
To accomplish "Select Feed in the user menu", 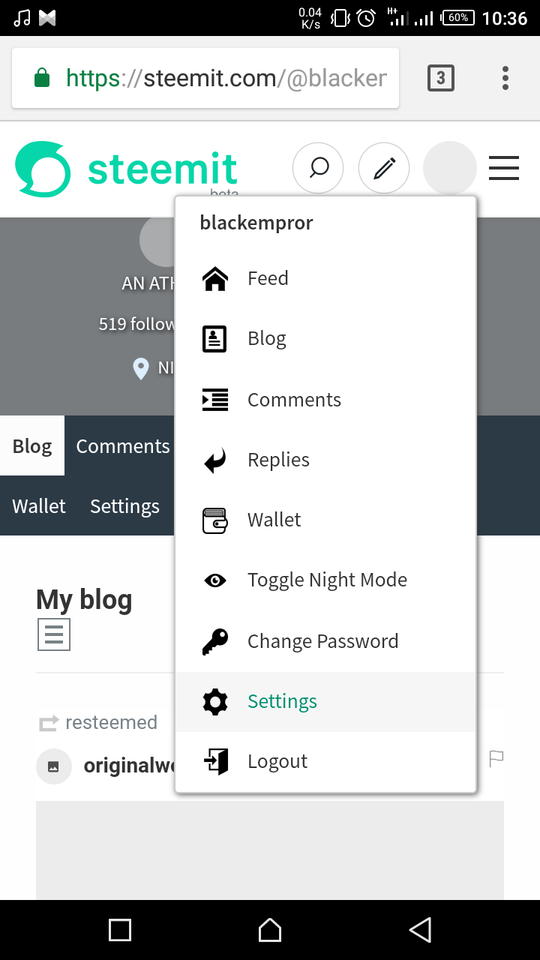I will tap(326, 279).
